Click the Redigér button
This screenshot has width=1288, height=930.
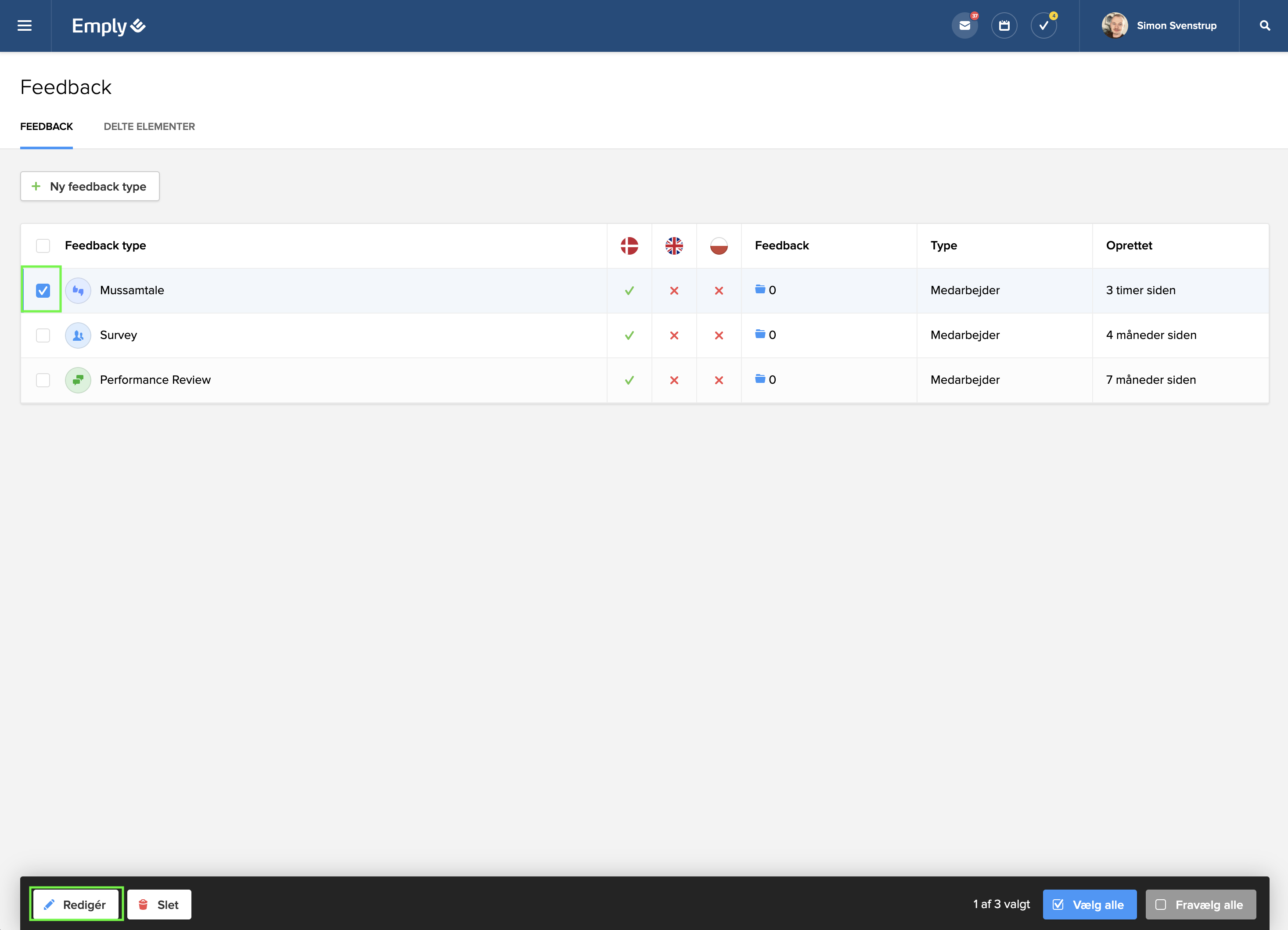[x=76, y=905]
